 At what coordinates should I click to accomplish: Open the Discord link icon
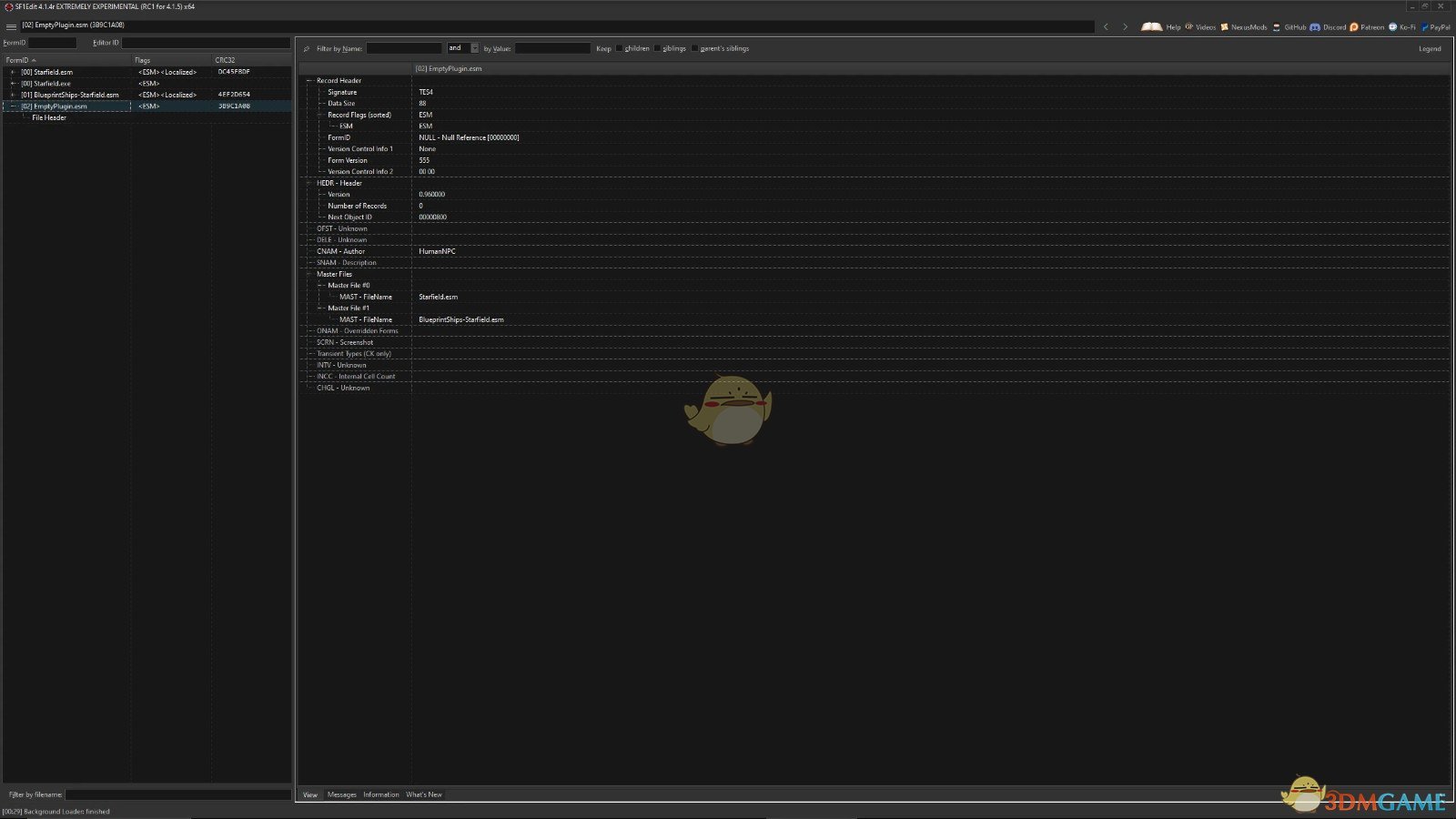(1315, 27)
